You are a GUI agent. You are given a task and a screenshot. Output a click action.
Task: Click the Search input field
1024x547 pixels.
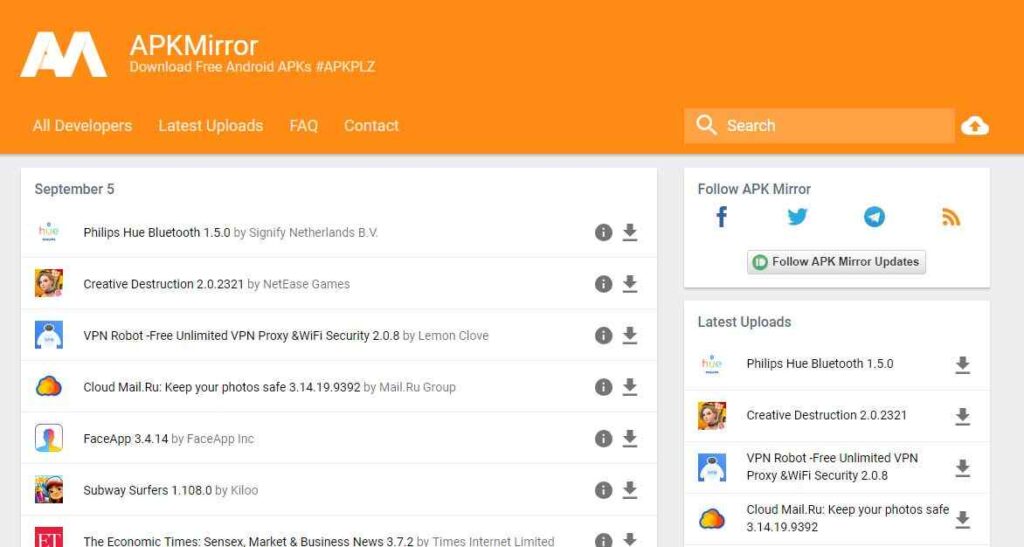click(819, 125)
